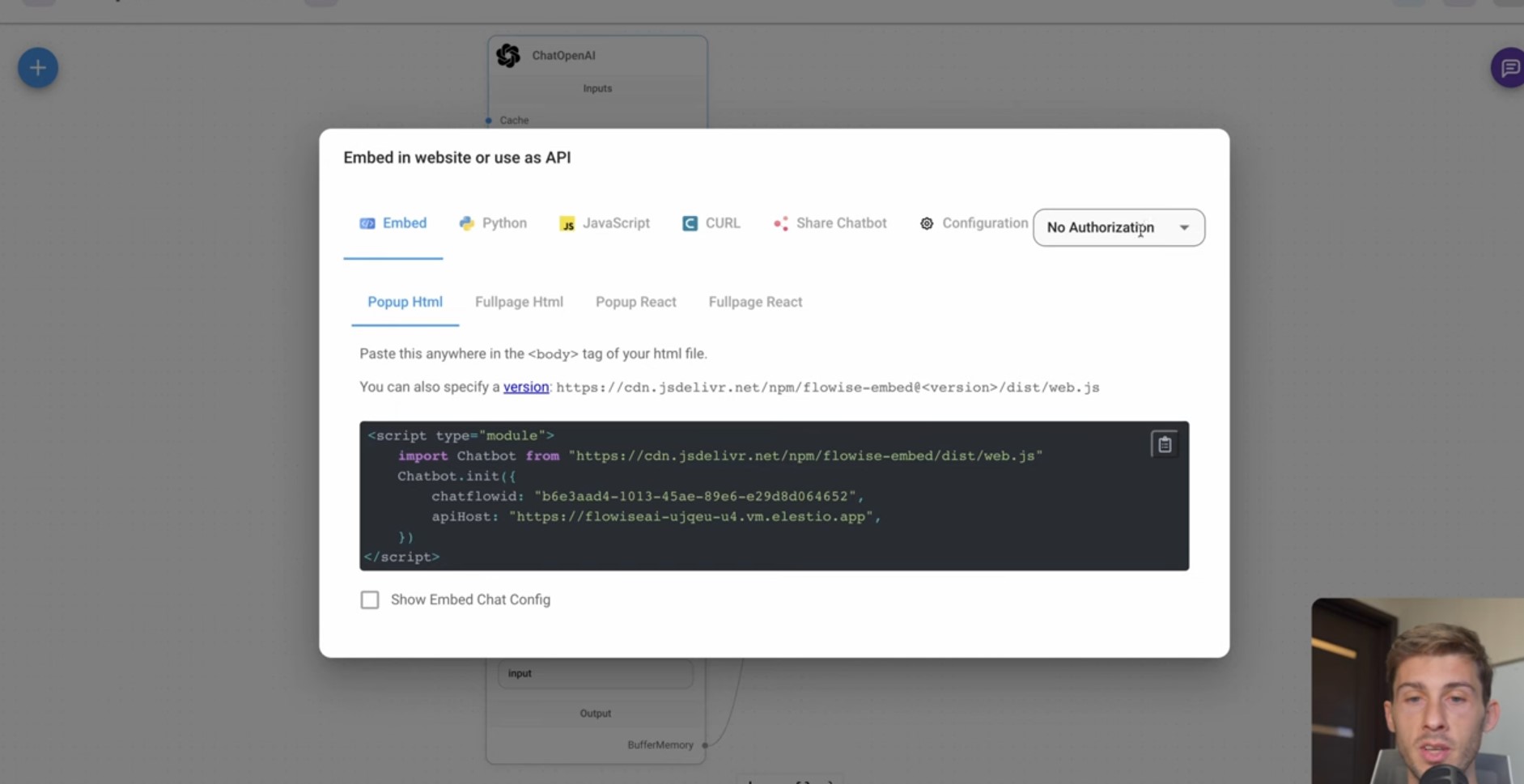Select the Popup React tab
The height and width of the screenshot is (784, 1524).
[636, 302]
